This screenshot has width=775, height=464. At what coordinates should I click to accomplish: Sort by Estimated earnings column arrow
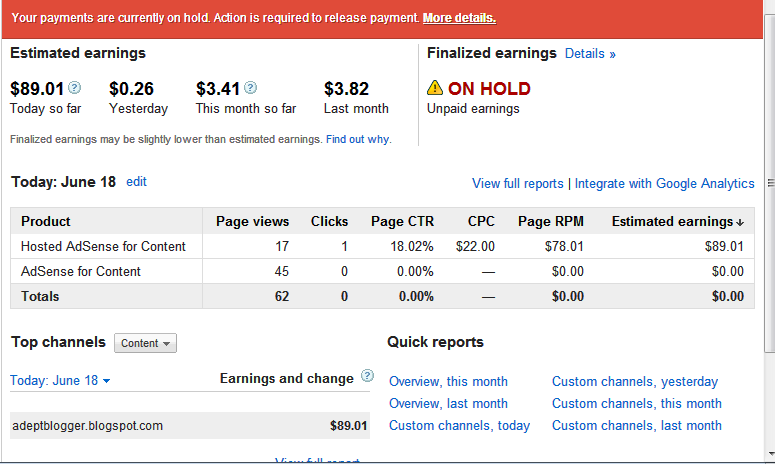click(x=740, y=222)
